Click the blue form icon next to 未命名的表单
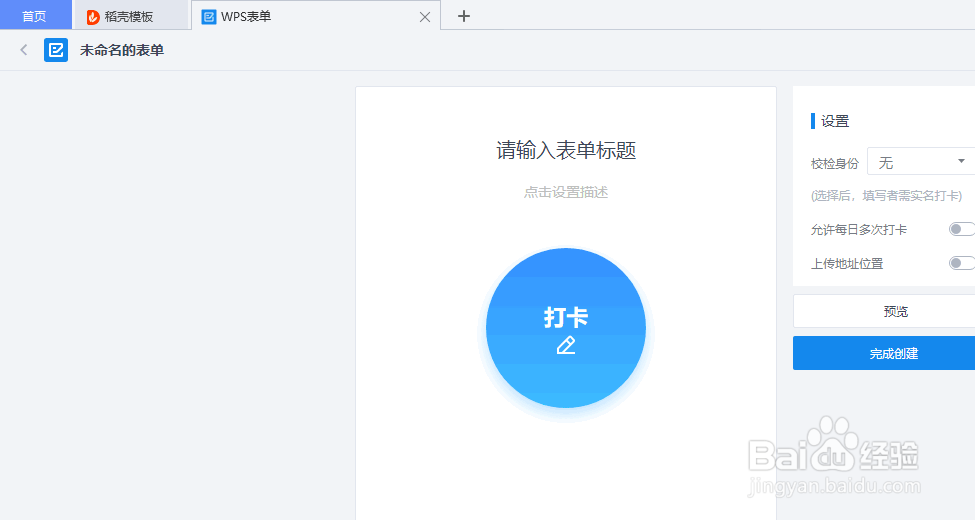 pos(56,50)
